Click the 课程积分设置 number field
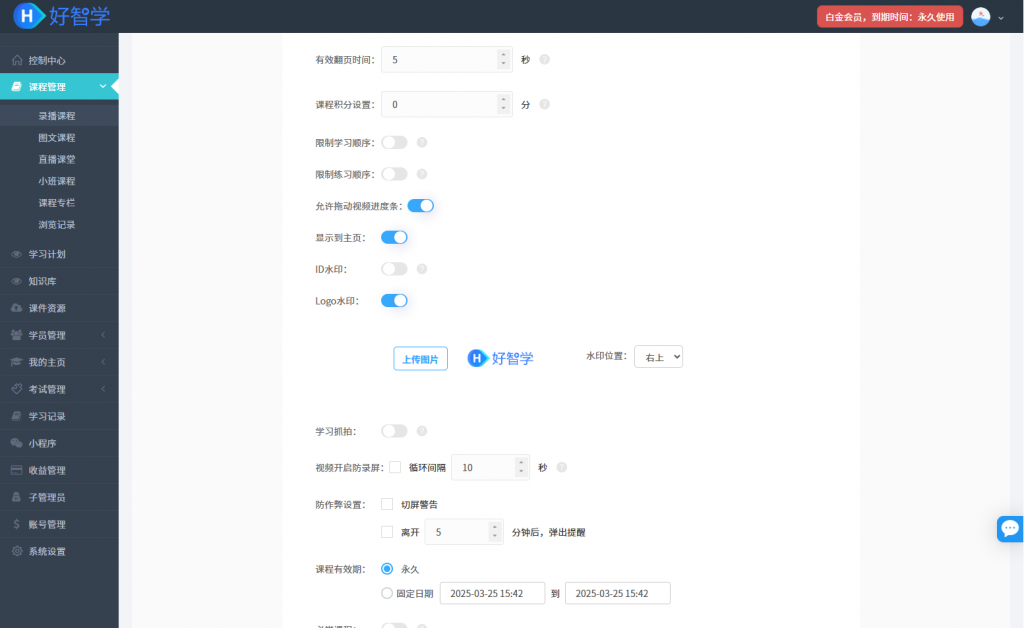This screenshot has height=628, width=1024. point(440,104)
